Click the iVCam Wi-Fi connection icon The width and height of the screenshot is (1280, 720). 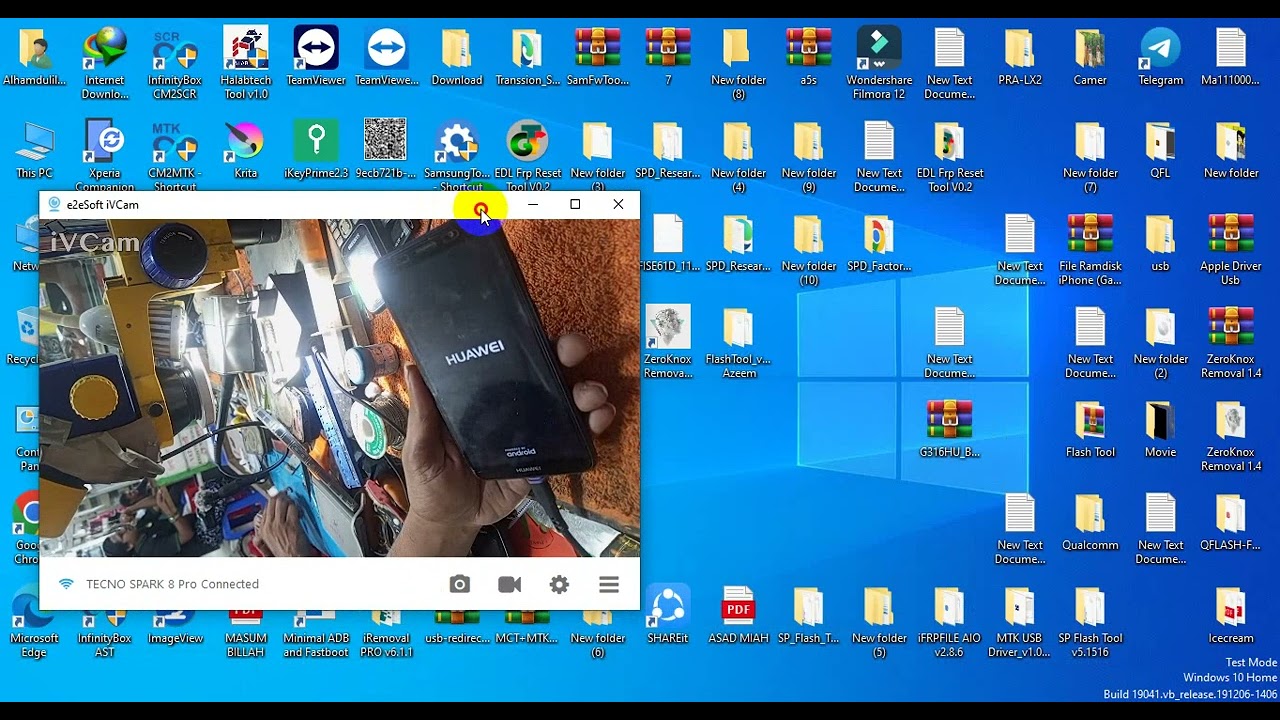click(66, 584)
